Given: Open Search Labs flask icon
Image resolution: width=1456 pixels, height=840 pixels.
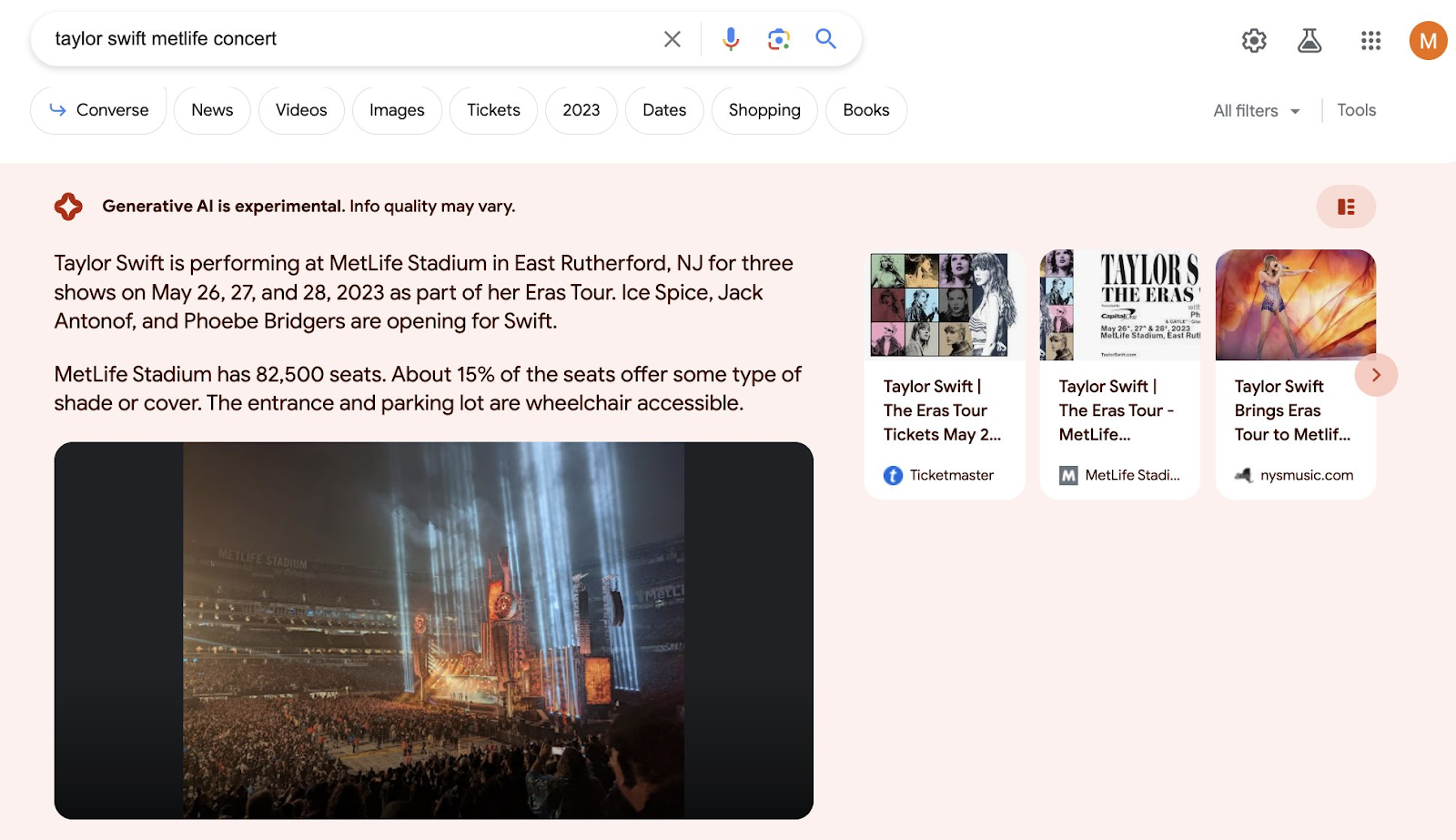Looking at the screenshot, I should pyautogui.click(x=1309, y=41).
